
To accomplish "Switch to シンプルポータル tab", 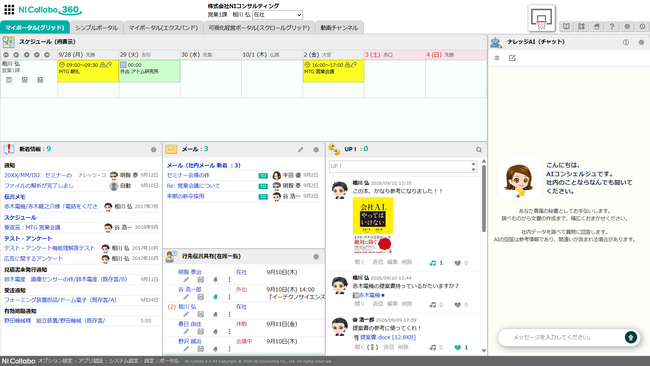I will click(x=97, y=27).
